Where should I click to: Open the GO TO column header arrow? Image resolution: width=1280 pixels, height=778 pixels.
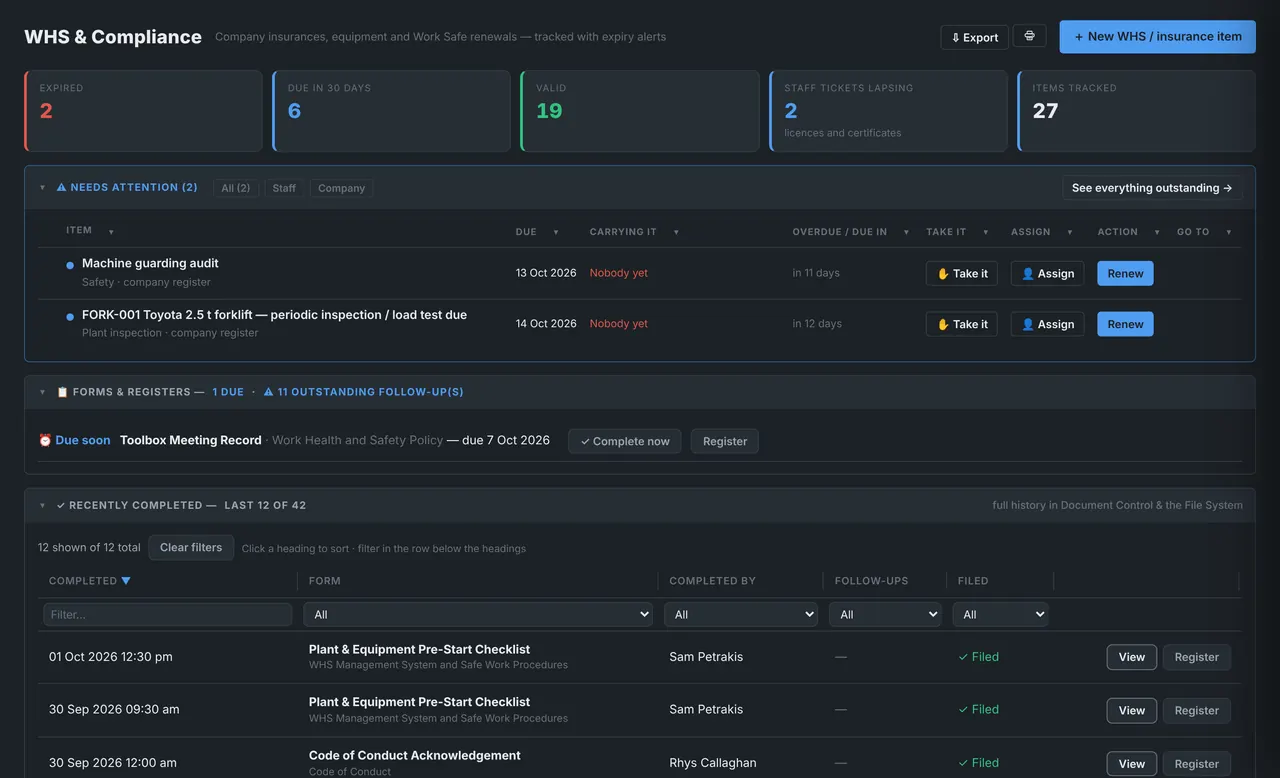pyautogui.click(x=1228, y=232)
